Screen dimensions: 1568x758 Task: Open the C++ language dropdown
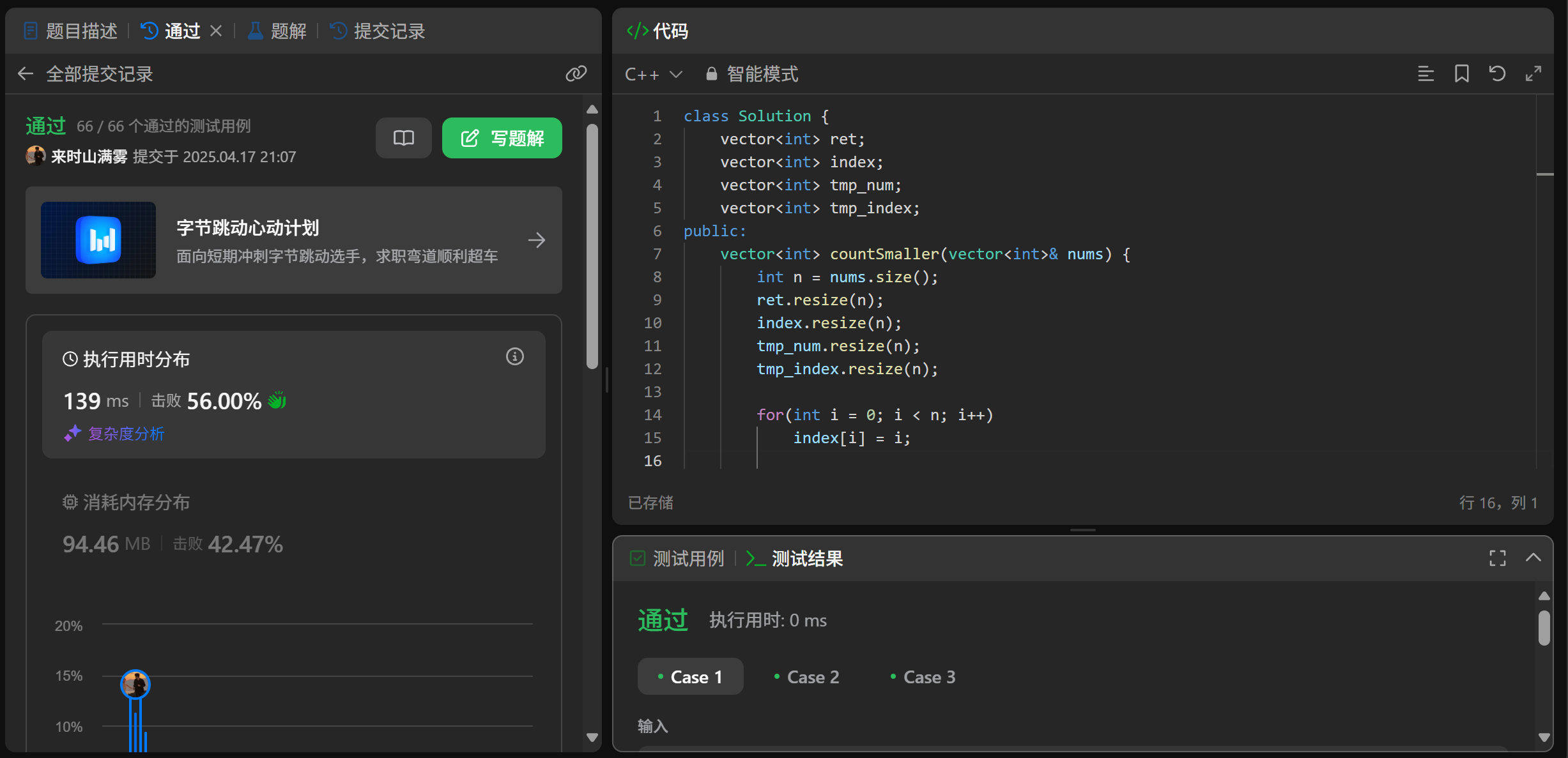pos(653,74)
